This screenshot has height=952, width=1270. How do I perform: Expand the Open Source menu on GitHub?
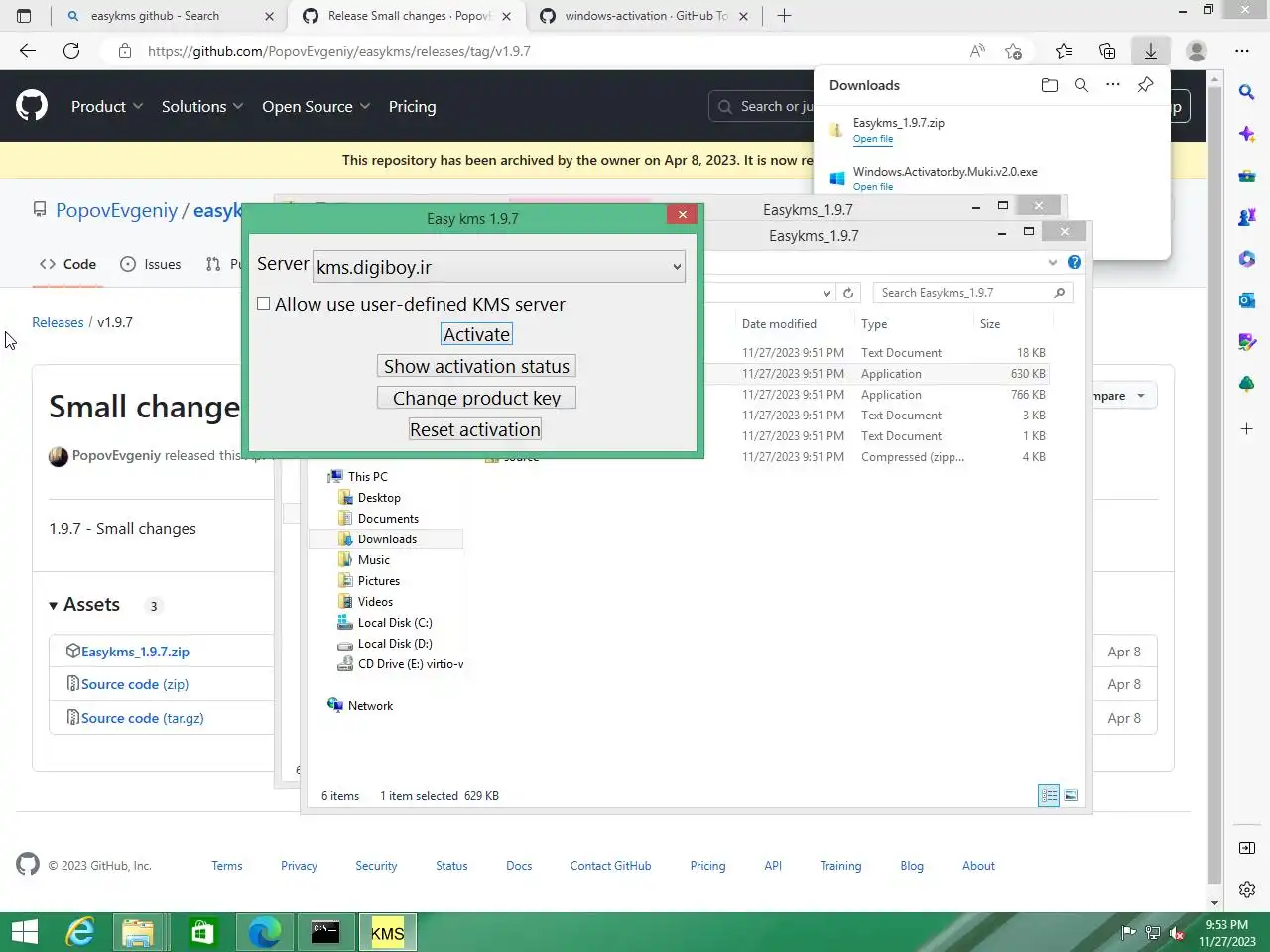pyautogui.click(x=317, y=107)
